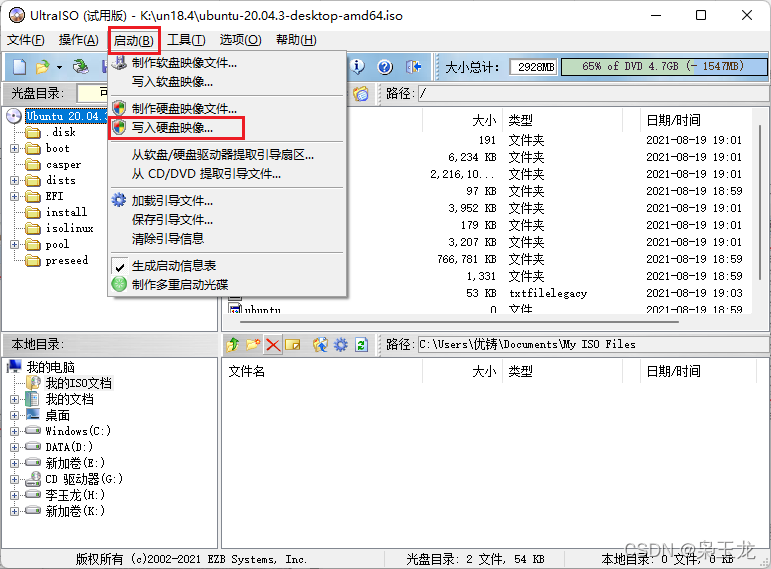Viewport: 771px width, 569px height.
Task: Click the add files icon in local toolbar
Action: [x=320, y=345]
